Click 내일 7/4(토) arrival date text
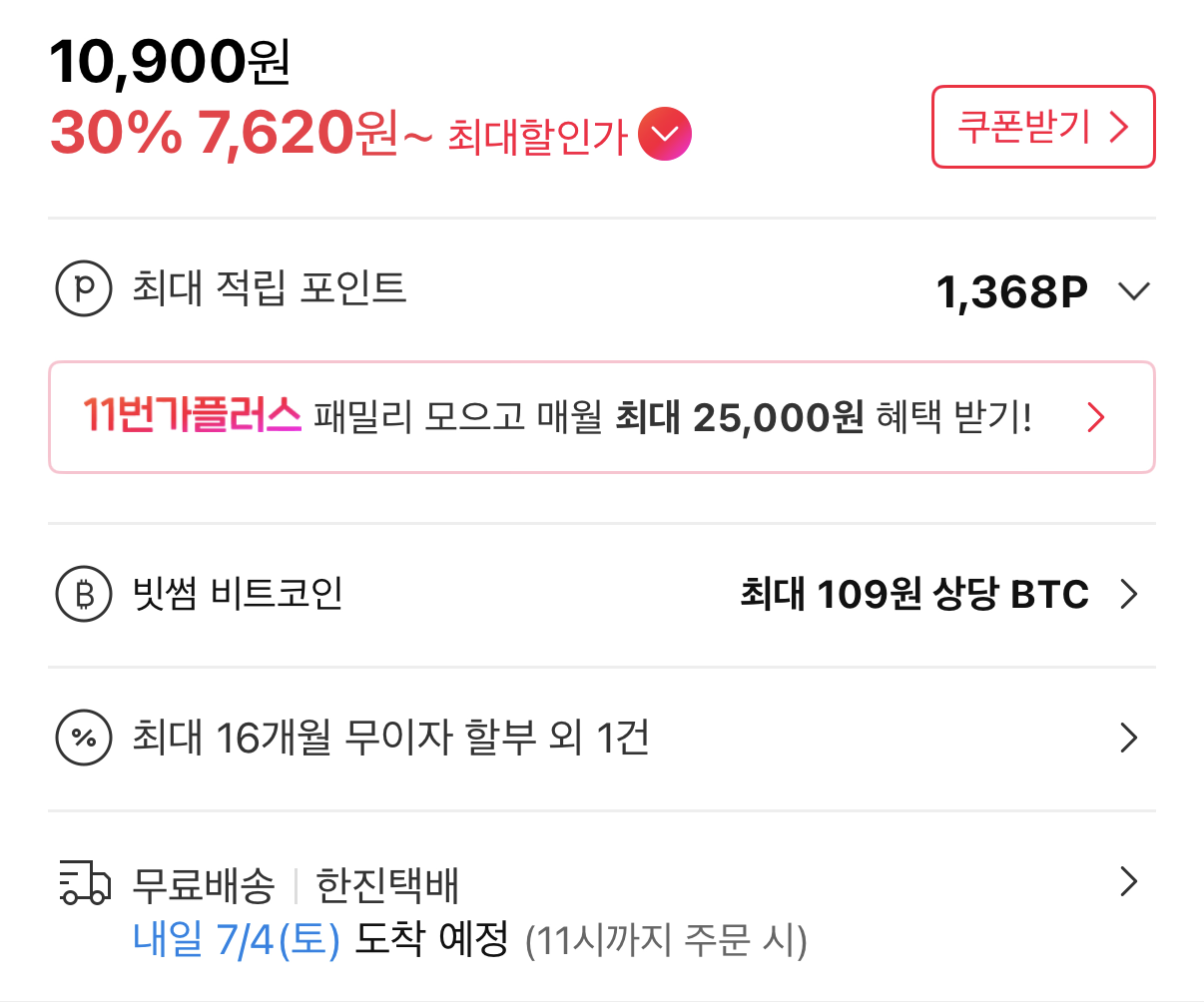This screenshot has height=1002, width=1204. point(237,939)
